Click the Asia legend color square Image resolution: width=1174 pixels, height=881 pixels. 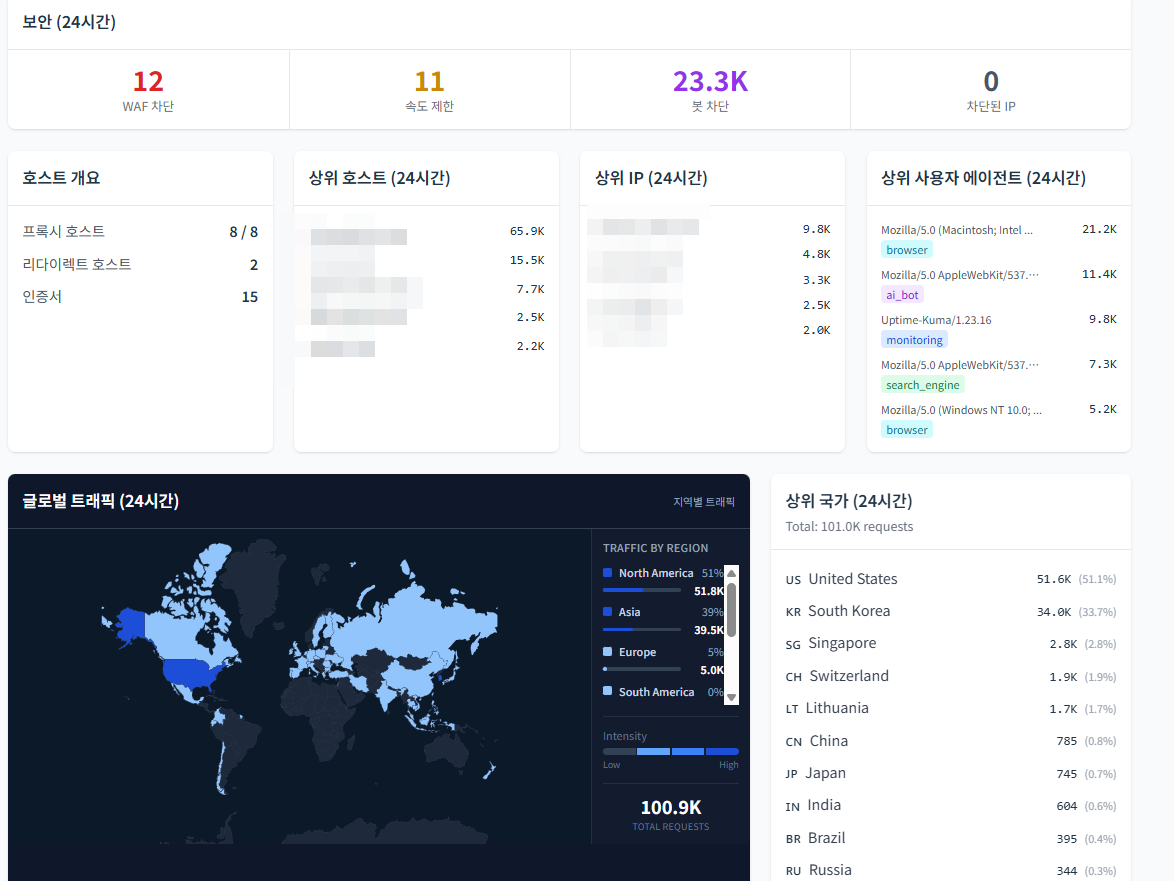(x=607, y=611)
